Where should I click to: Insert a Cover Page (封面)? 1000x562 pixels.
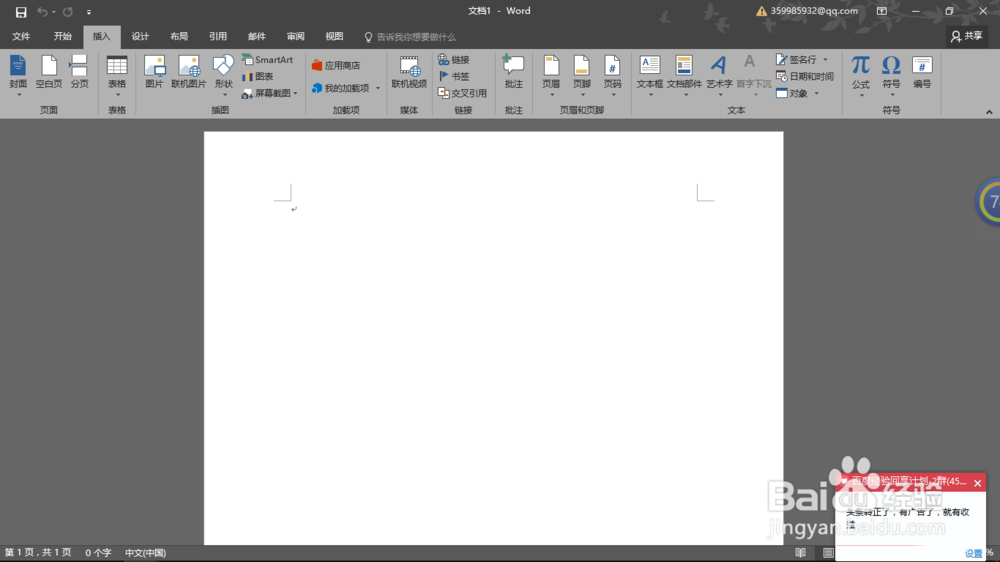pos(18,75)
